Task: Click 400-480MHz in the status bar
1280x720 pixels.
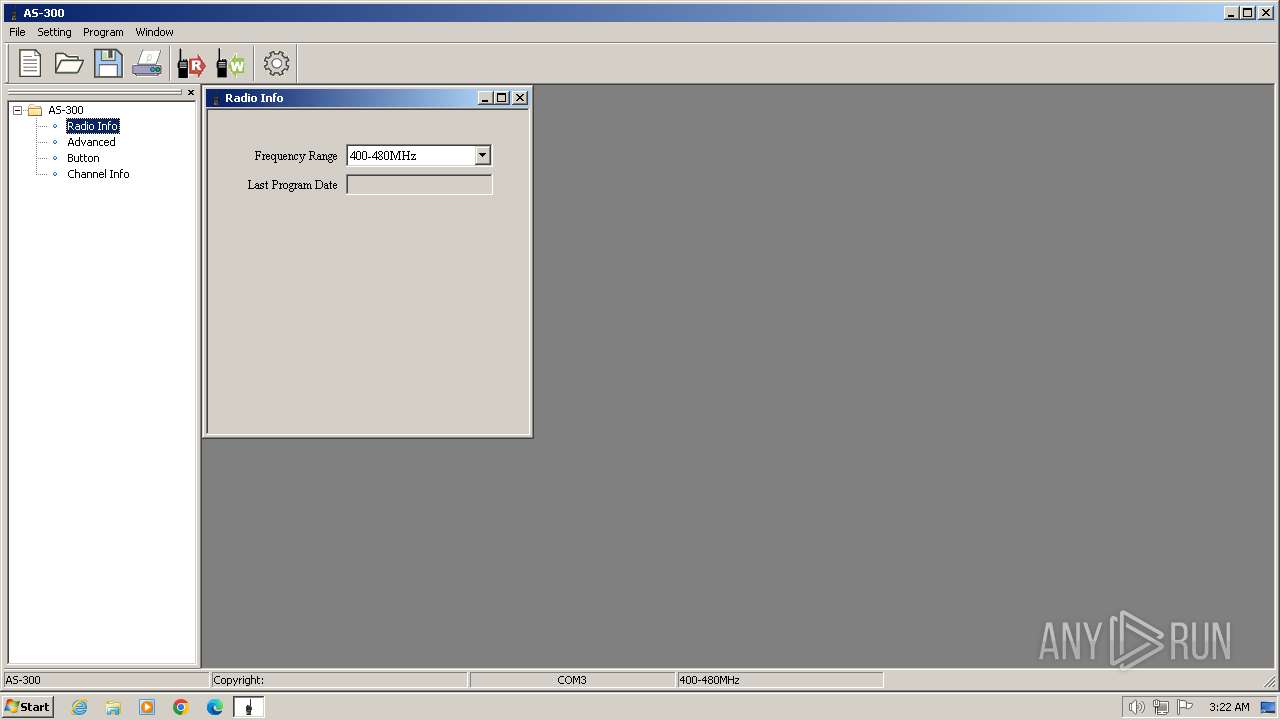Action: pos(709,680)
